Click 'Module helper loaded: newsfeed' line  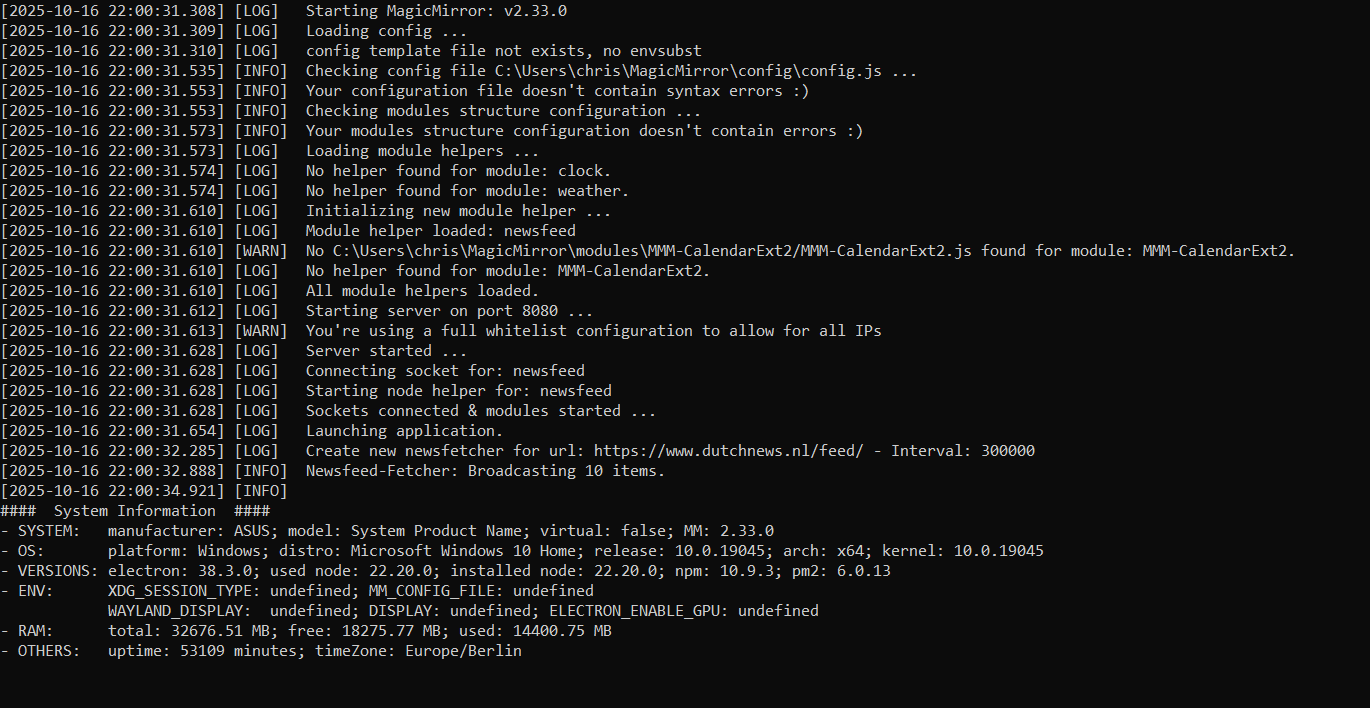288,231
